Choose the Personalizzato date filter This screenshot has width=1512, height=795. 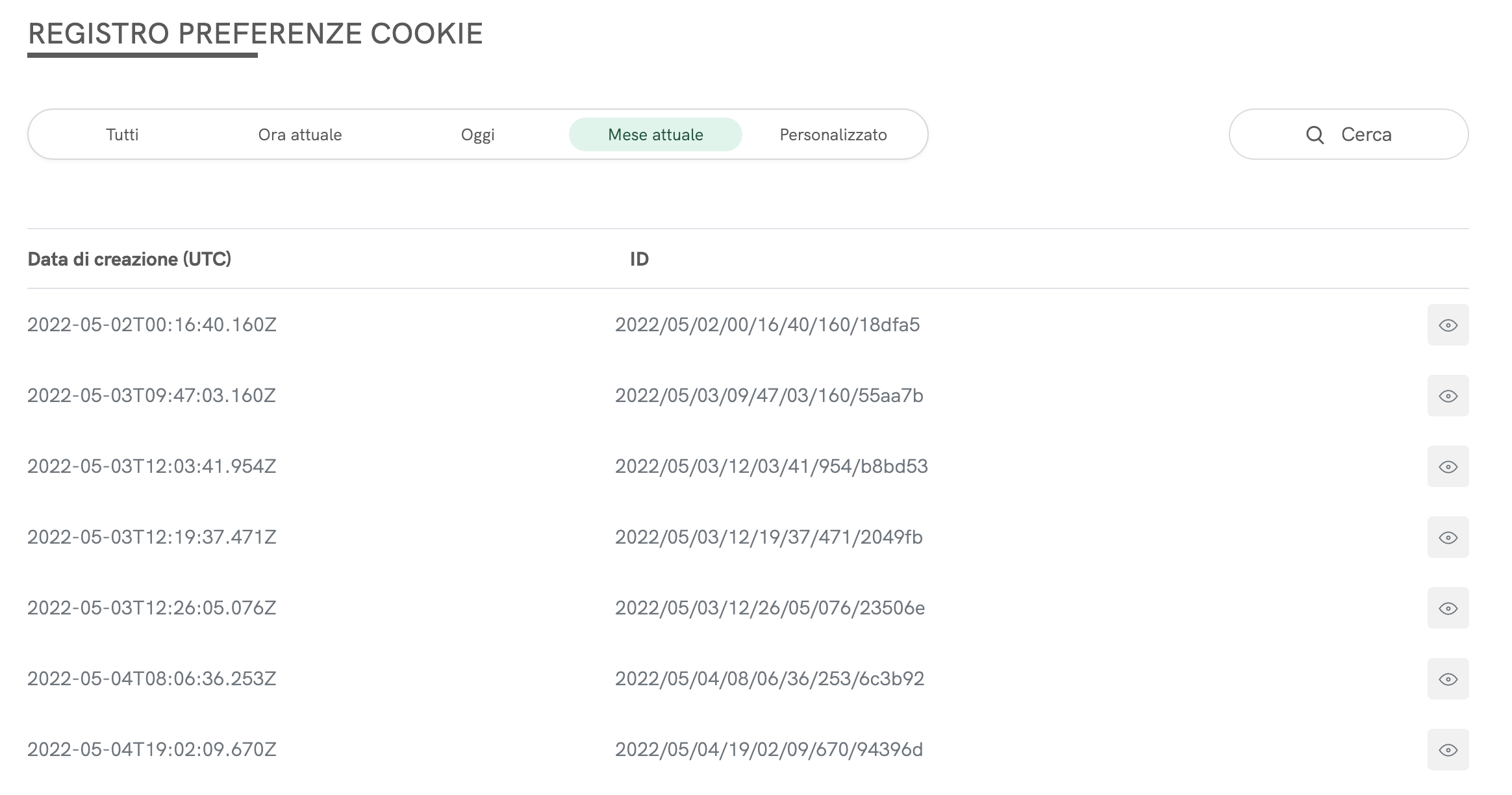pyautogui.click(x=833, y=134)
